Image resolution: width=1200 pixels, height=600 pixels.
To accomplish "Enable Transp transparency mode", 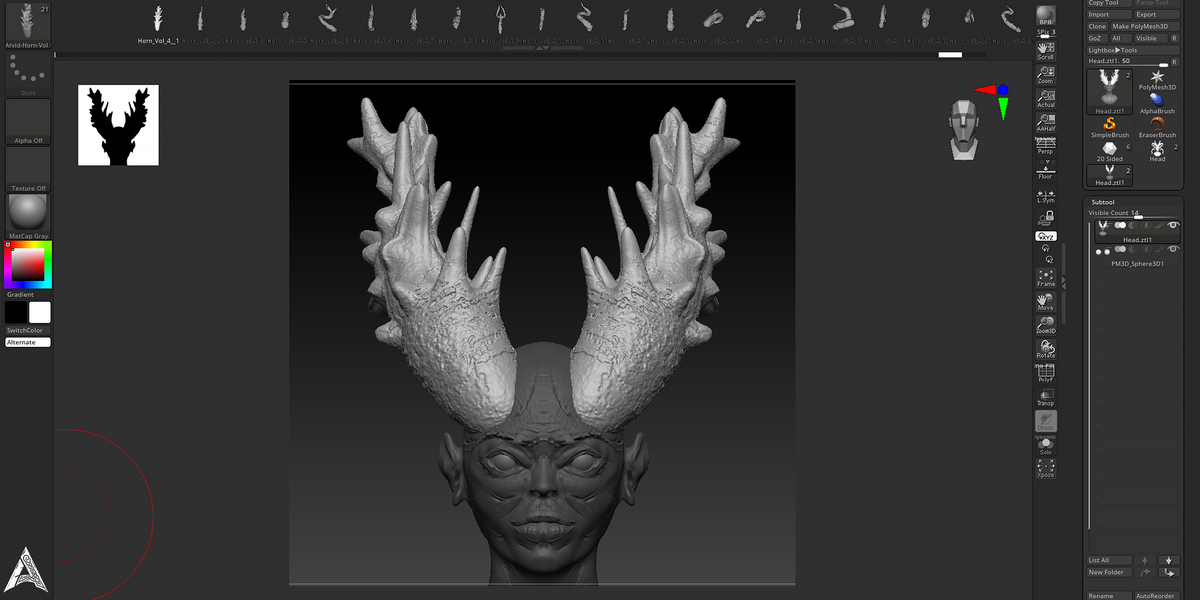I will coord(1046,397).
